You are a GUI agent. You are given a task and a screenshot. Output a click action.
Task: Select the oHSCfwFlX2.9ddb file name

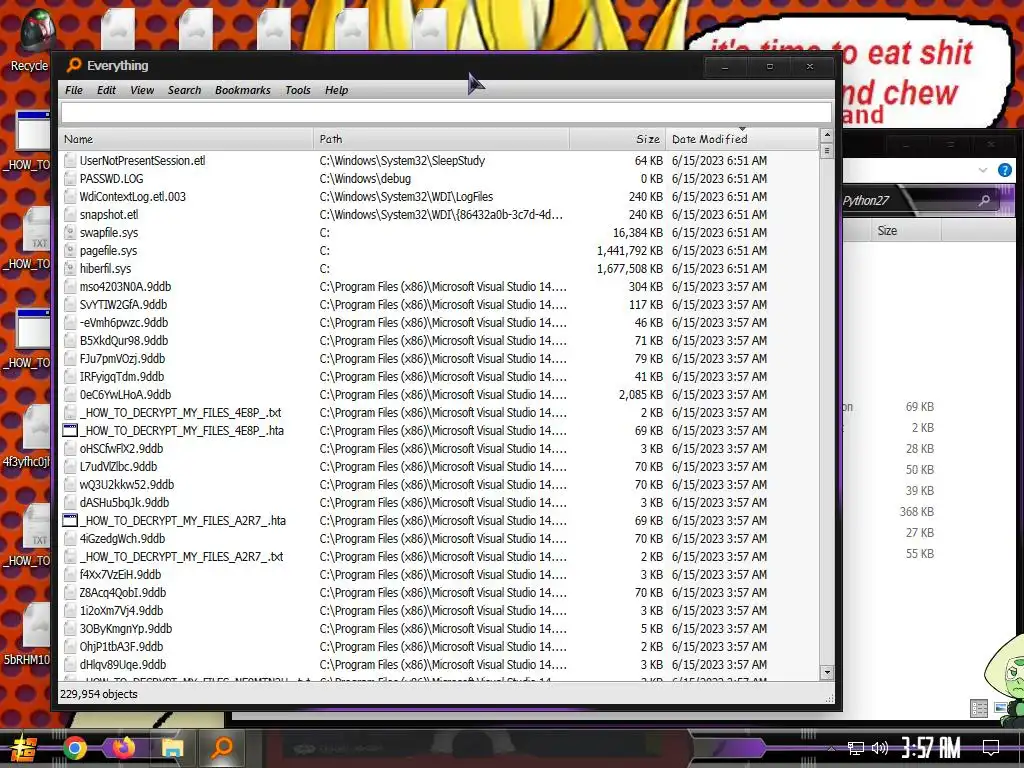point(121,449)
